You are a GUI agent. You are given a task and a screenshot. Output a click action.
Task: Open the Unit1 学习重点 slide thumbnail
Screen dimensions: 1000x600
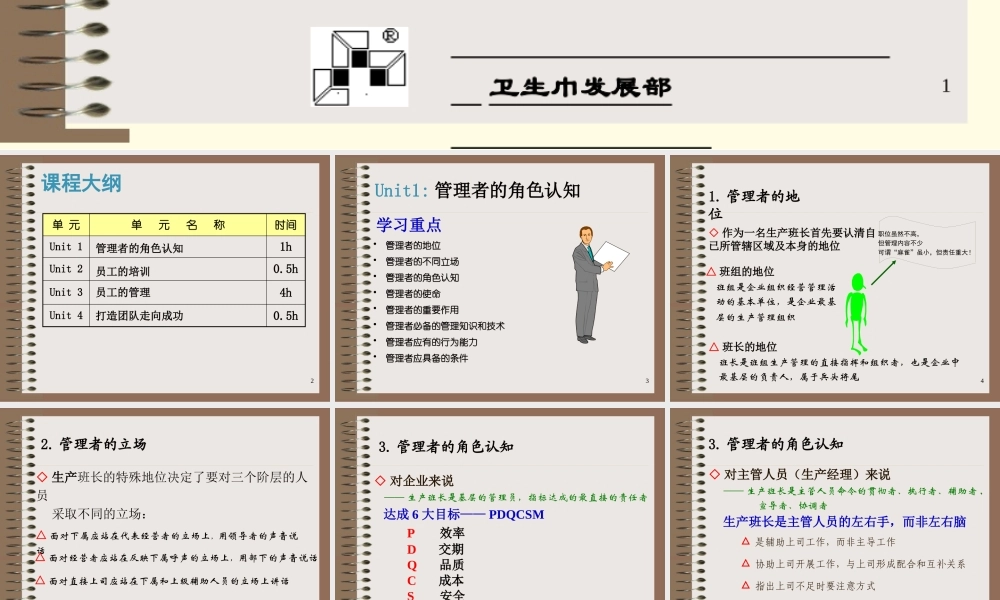499,278
